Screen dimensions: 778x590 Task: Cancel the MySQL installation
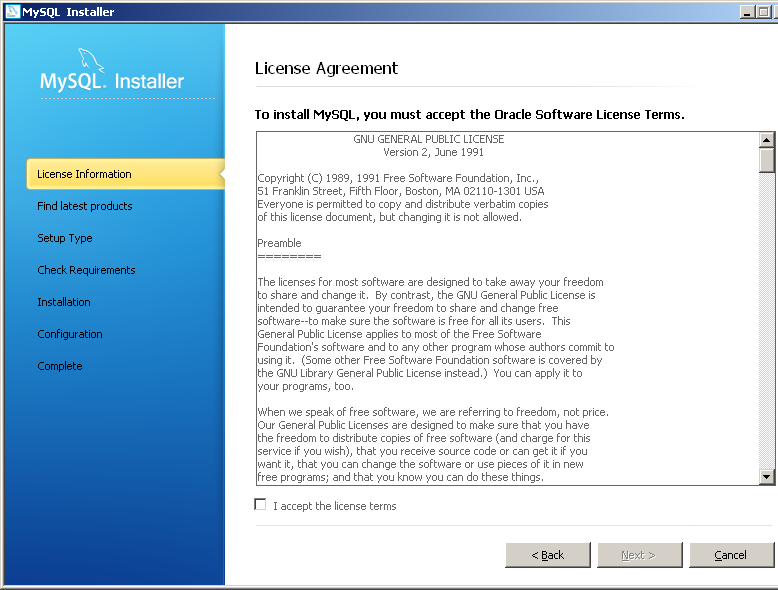(731, 555)
